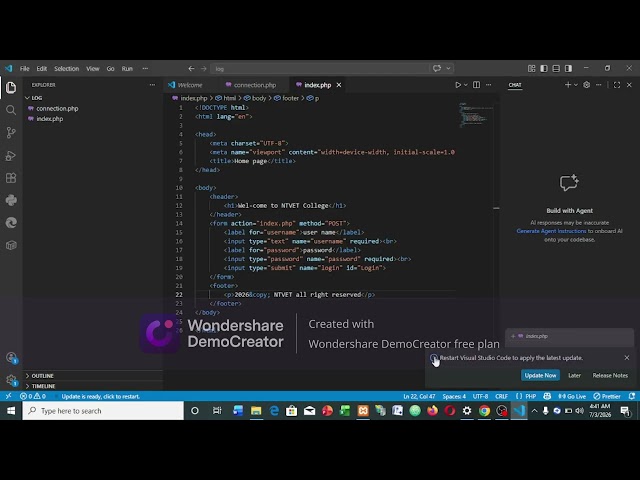Open the Python extension panel

[11, 200]
